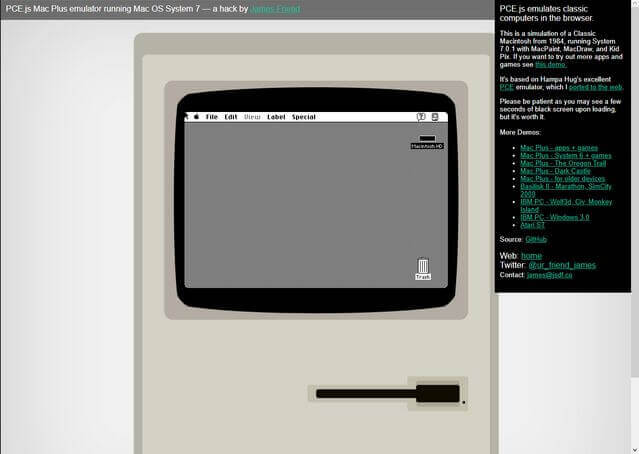
Task: Open the Edit menu
Action: tap(231, 117)
